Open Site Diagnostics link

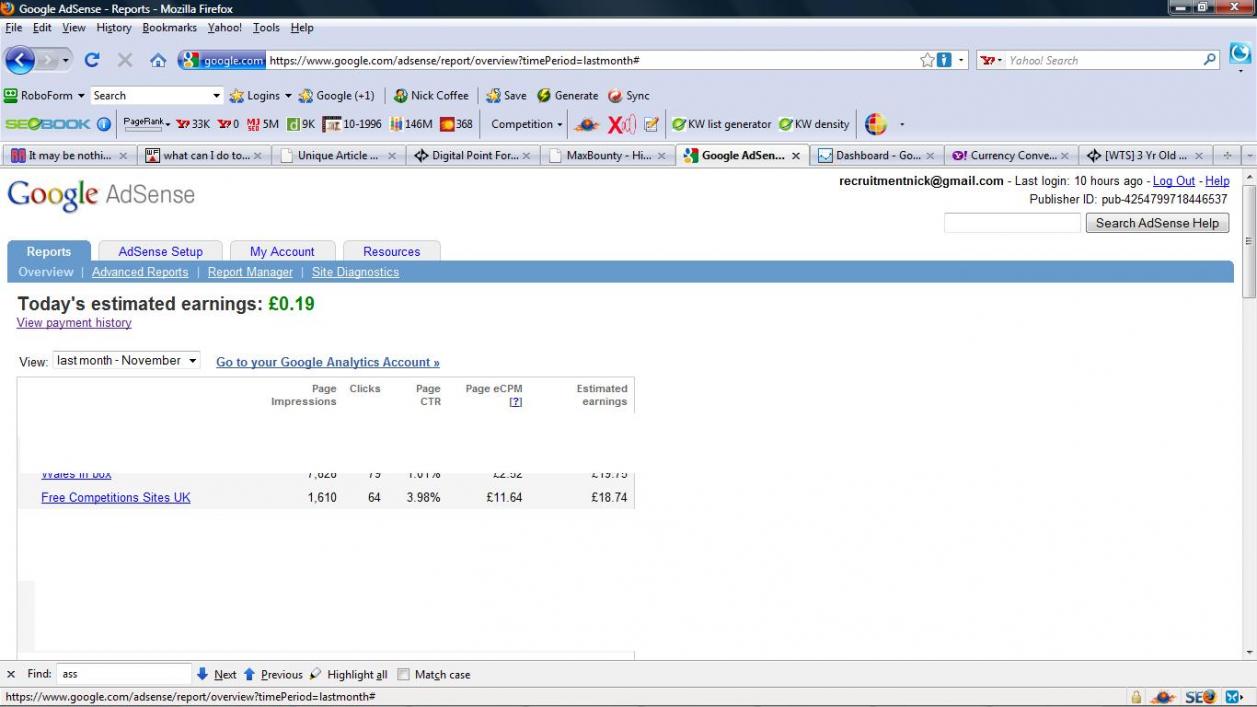[x=355, y=272]
